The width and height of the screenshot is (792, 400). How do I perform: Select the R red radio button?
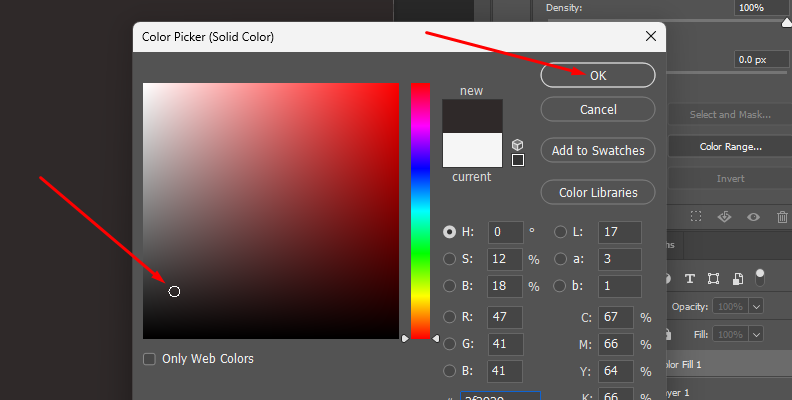450,317
